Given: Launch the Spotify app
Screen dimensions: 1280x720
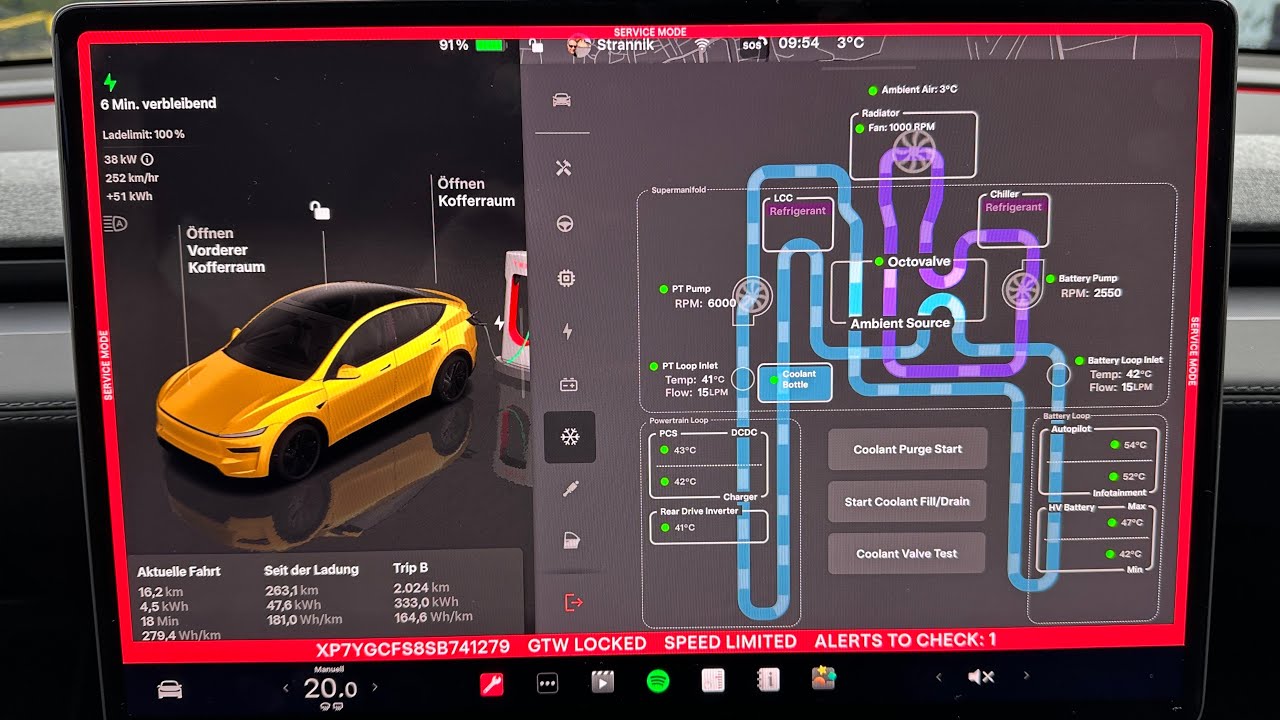Looking at the screenshot, I should click(657, 682).
